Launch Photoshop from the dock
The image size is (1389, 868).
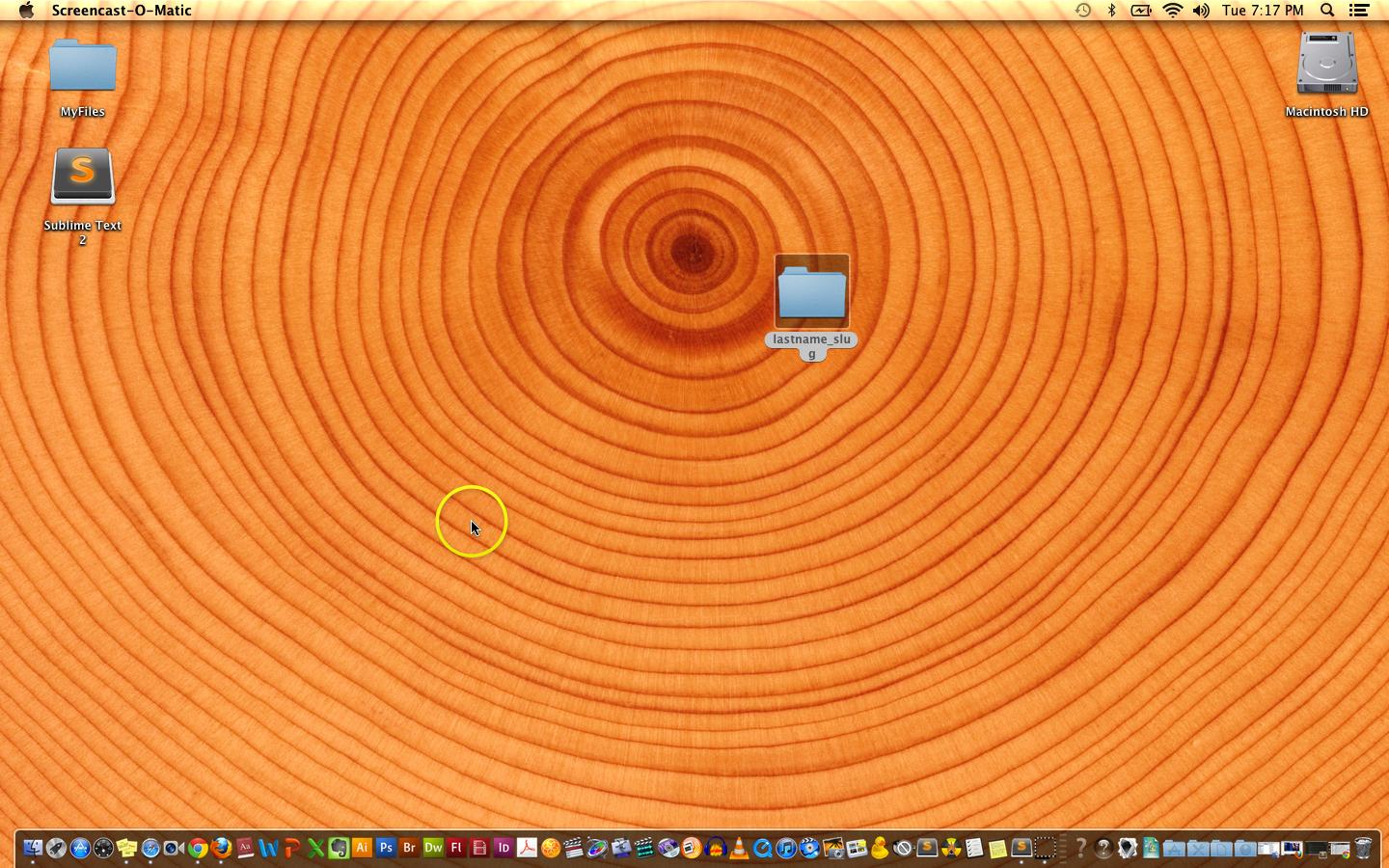click(386, 849)
